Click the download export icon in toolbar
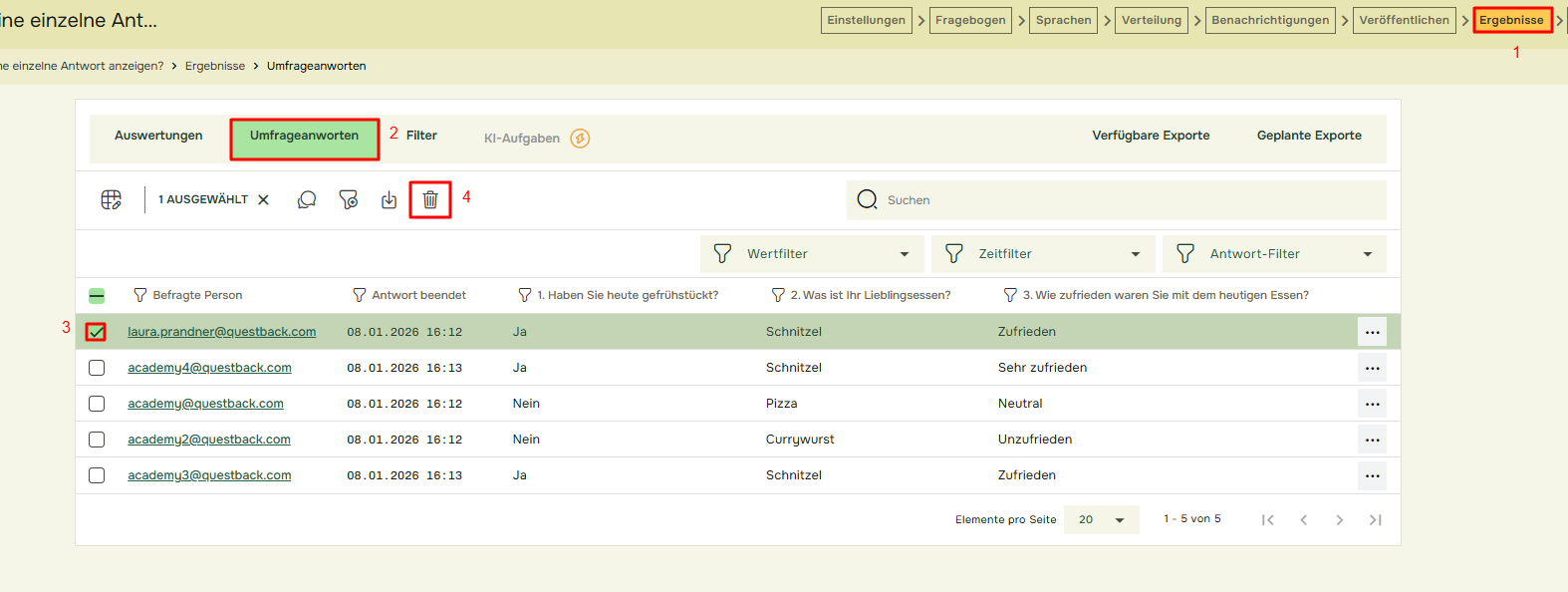Viewport: 1568px width, 592px height. pos(389,199)
